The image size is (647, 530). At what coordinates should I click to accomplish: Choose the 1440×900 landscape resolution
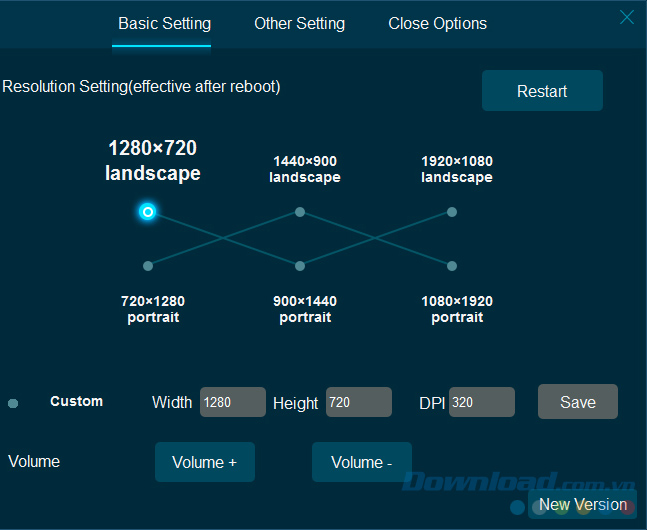[x=300, y=211]
